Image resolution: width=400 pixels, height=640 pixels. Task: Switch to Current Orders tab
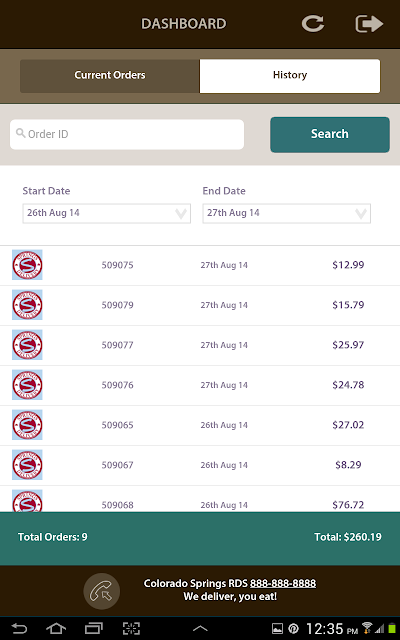110,76
